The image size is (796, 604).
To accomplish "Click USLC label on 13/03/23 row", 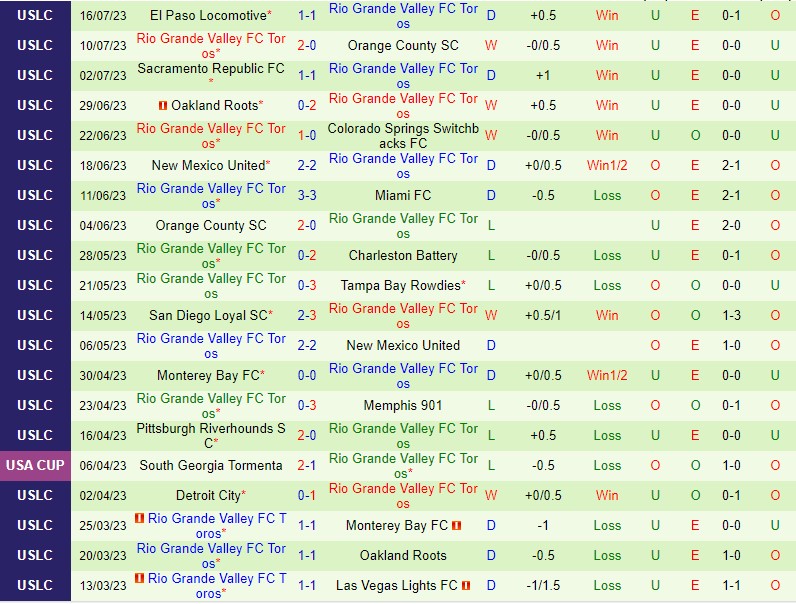I will (35, 585).
